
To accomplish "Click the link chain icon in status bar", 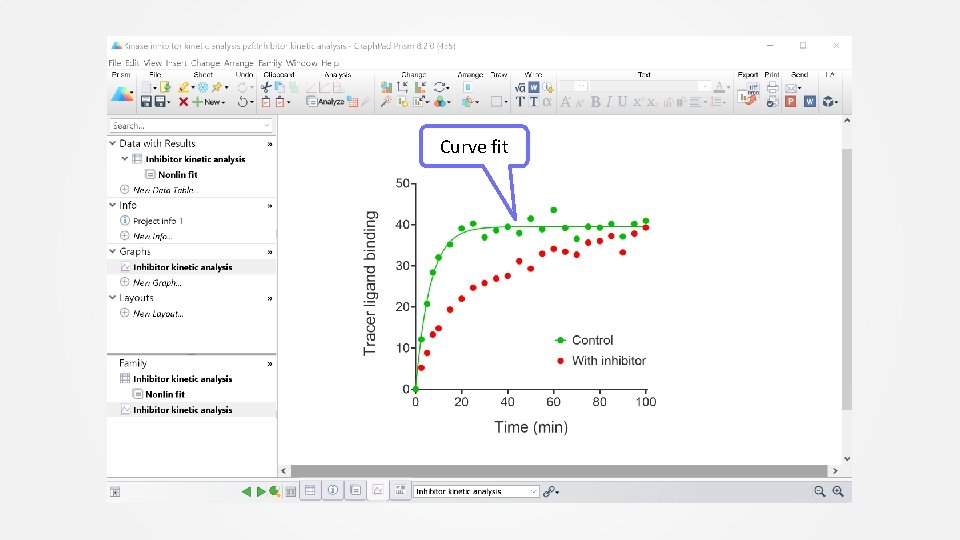I will (550, 491).
